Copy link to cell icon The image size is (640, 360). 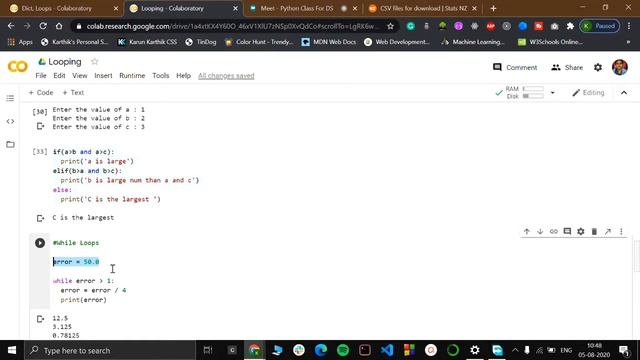[553, 231]
